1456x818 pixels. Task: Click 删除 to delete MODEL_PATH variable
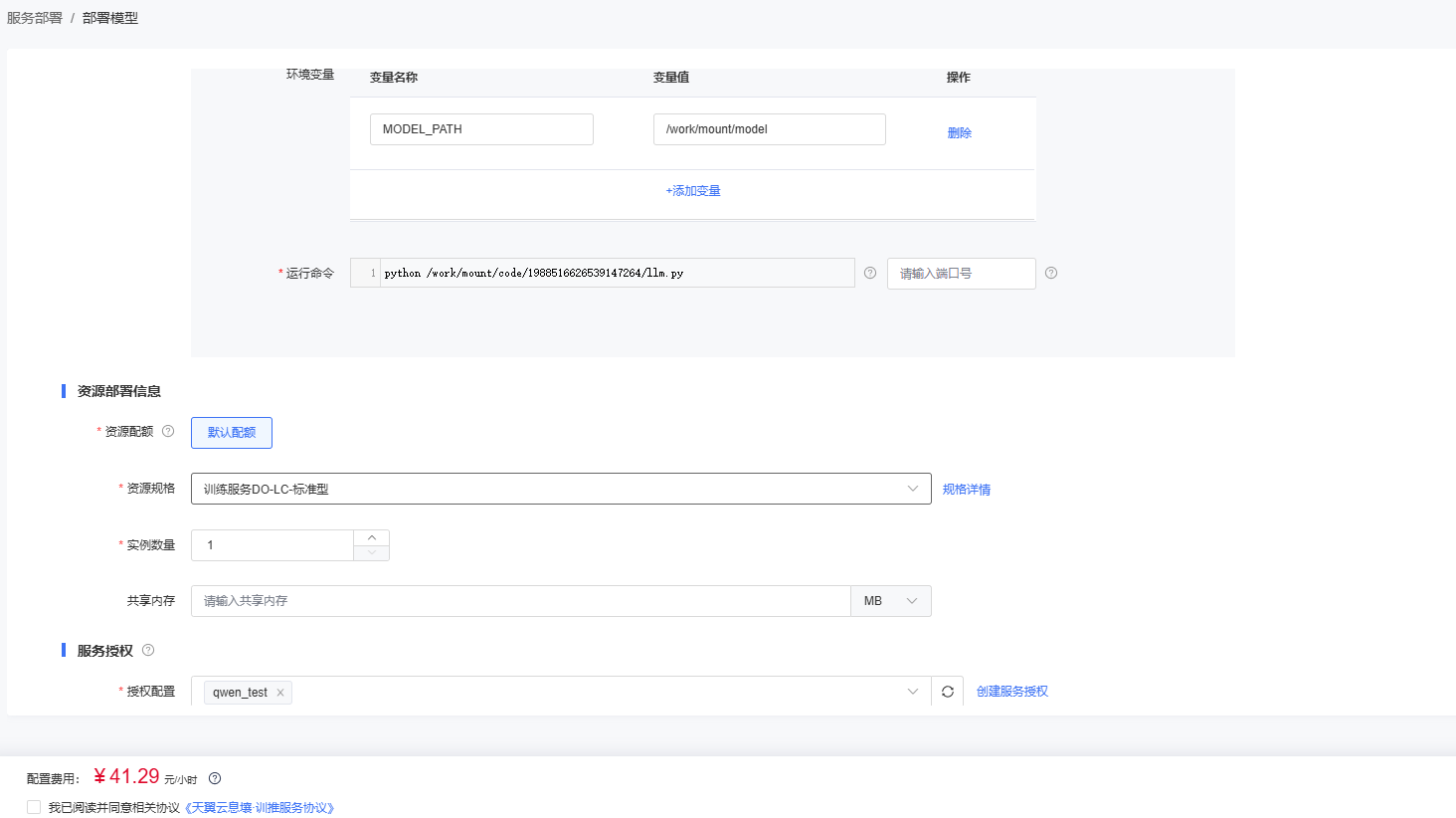[x=959, y=133]
